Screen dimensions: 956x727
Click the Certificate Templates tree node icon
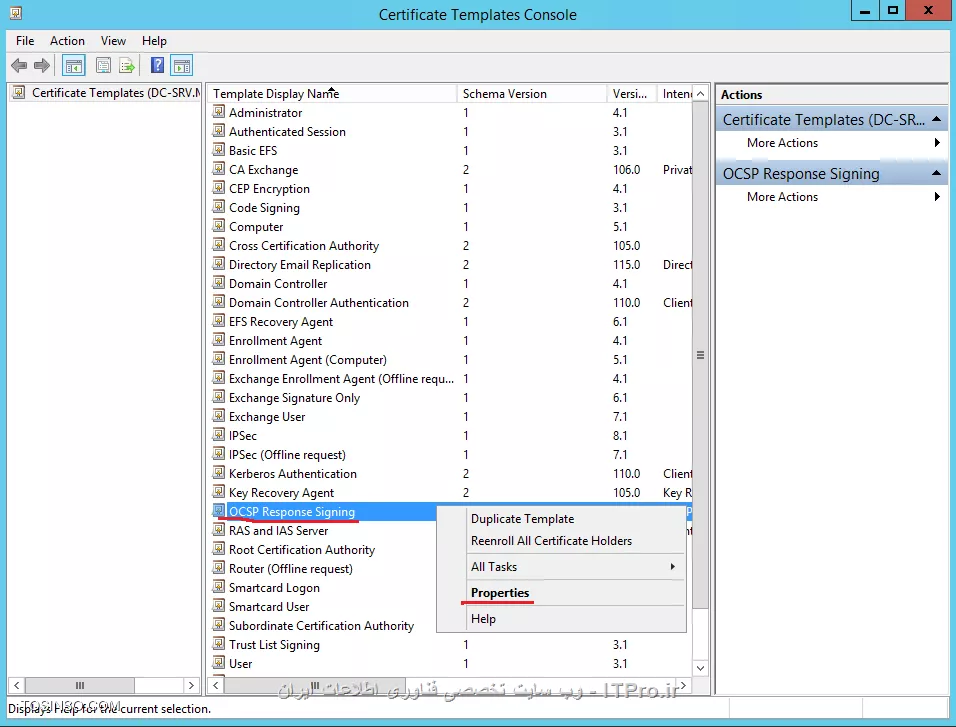click(20, 92)
